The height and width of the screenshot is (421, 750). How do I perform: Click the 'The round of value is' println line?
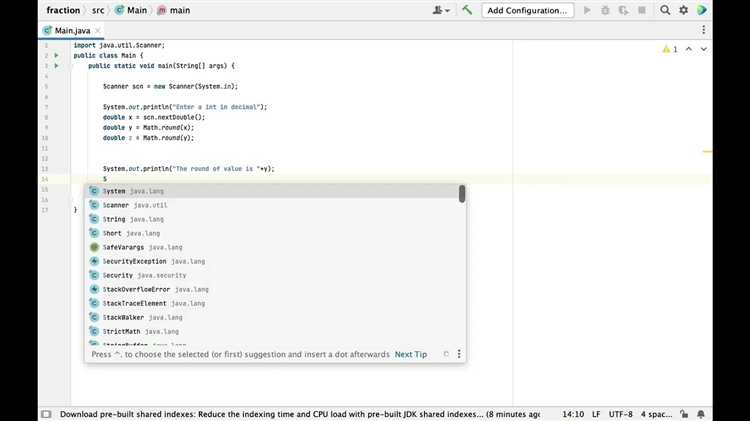(x=188, y=168)
